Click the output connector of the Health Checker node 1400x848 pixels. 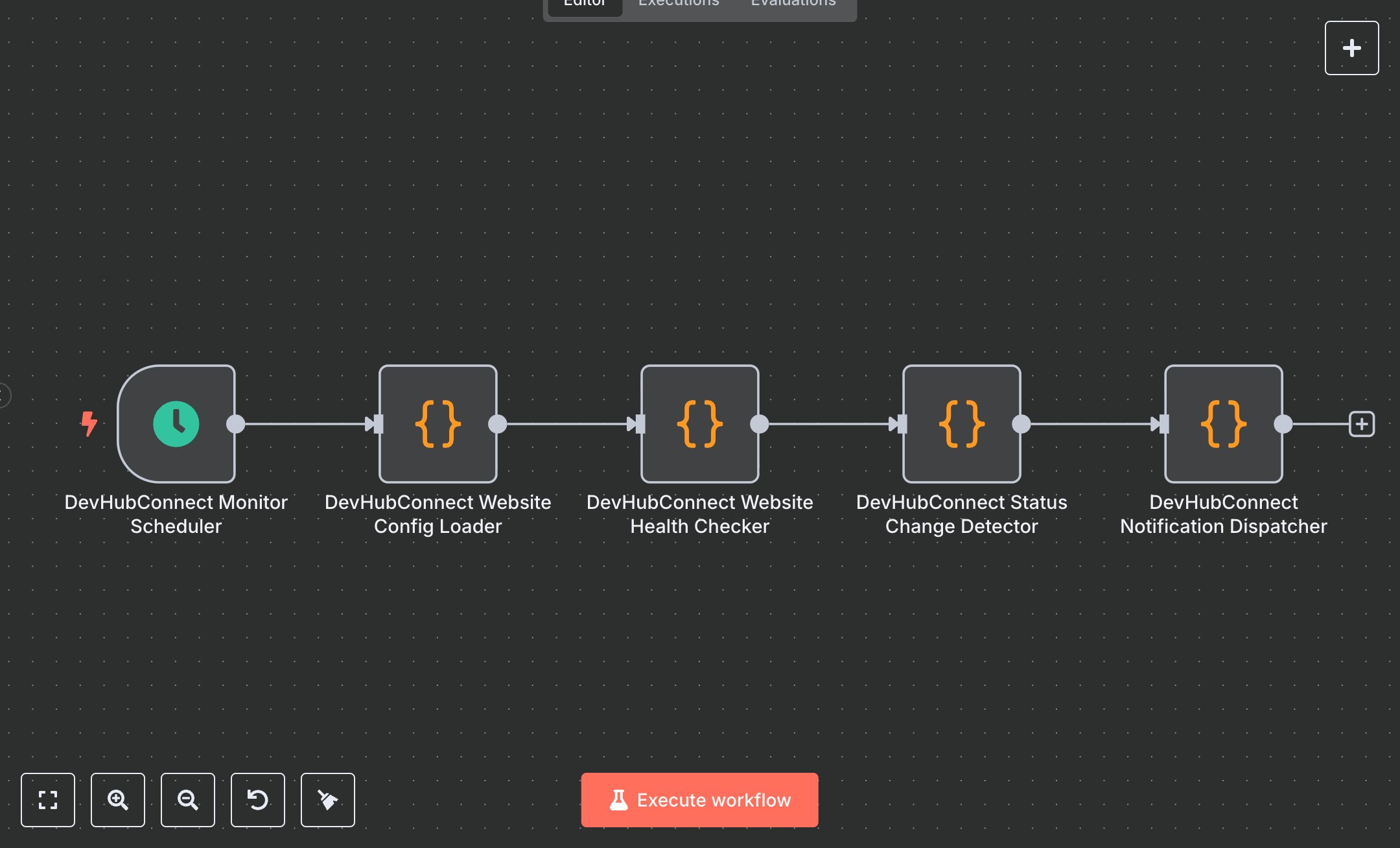(759, 424)
